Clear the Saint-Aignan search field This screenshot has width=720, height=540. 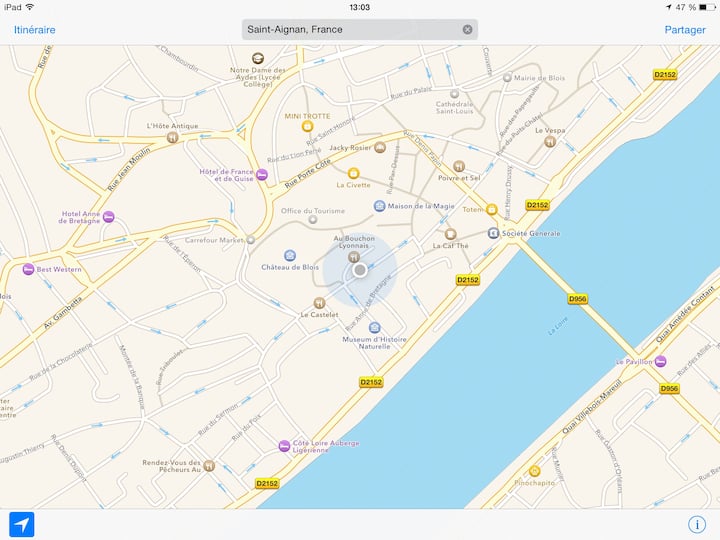click(467, 29)
